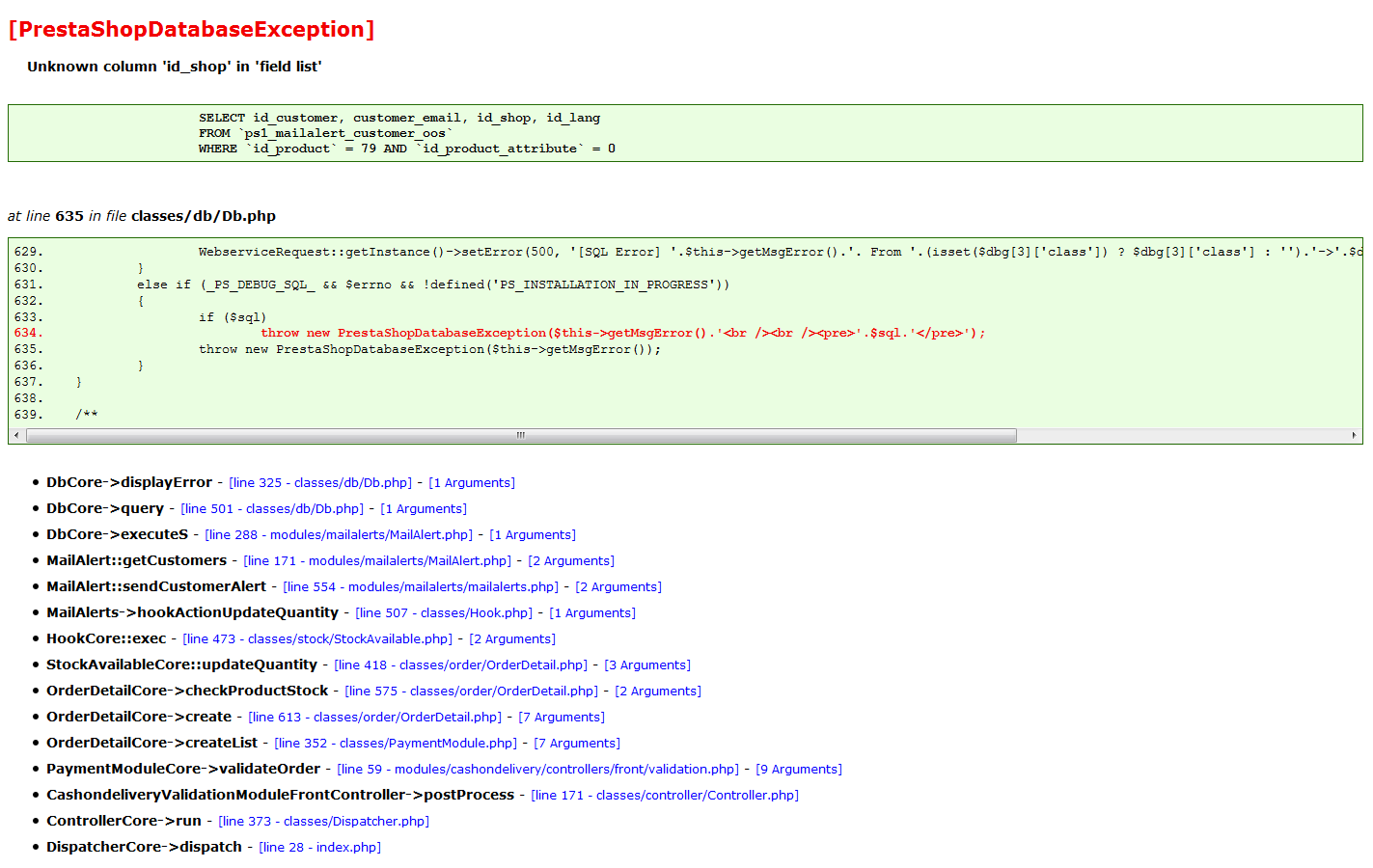Click the MailAlerts->hookActionUpdateQuantity method name
1373x868 pixels.
coord(193,612)
